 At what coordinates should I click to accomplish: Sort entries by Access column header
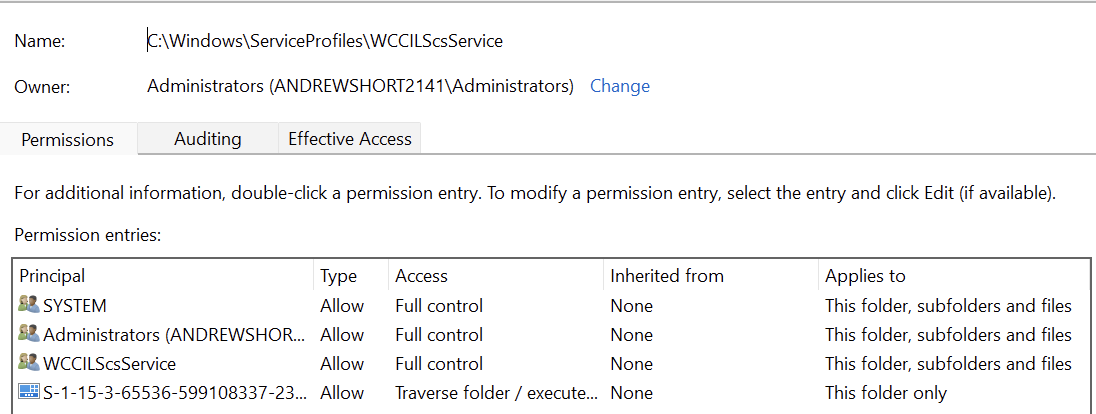click(421, 276)
